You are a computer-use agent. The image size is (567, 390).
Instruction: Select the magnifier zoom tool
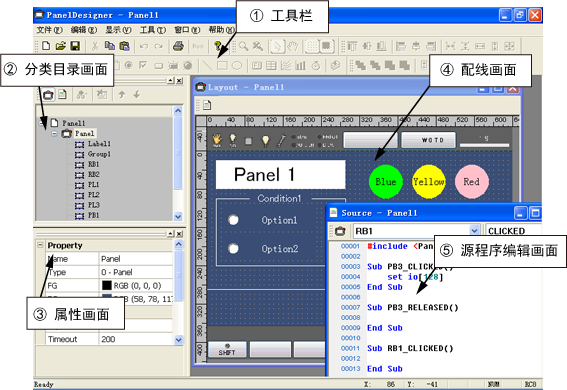[244, 46]
